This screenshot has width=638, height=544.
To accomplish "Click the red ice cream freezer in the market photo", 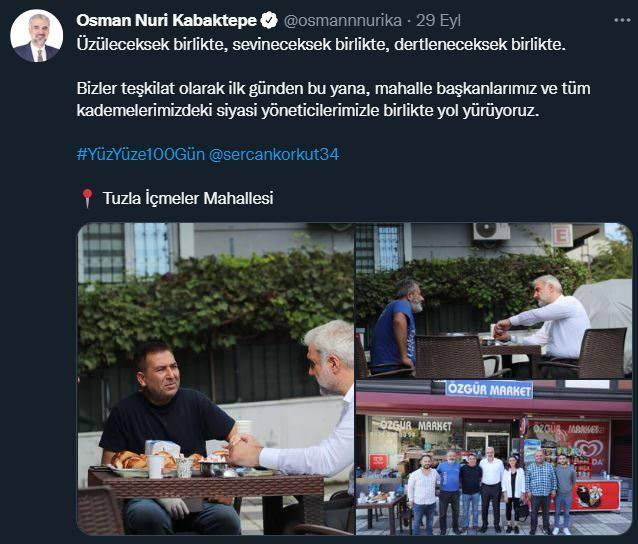I will [594, 496].
